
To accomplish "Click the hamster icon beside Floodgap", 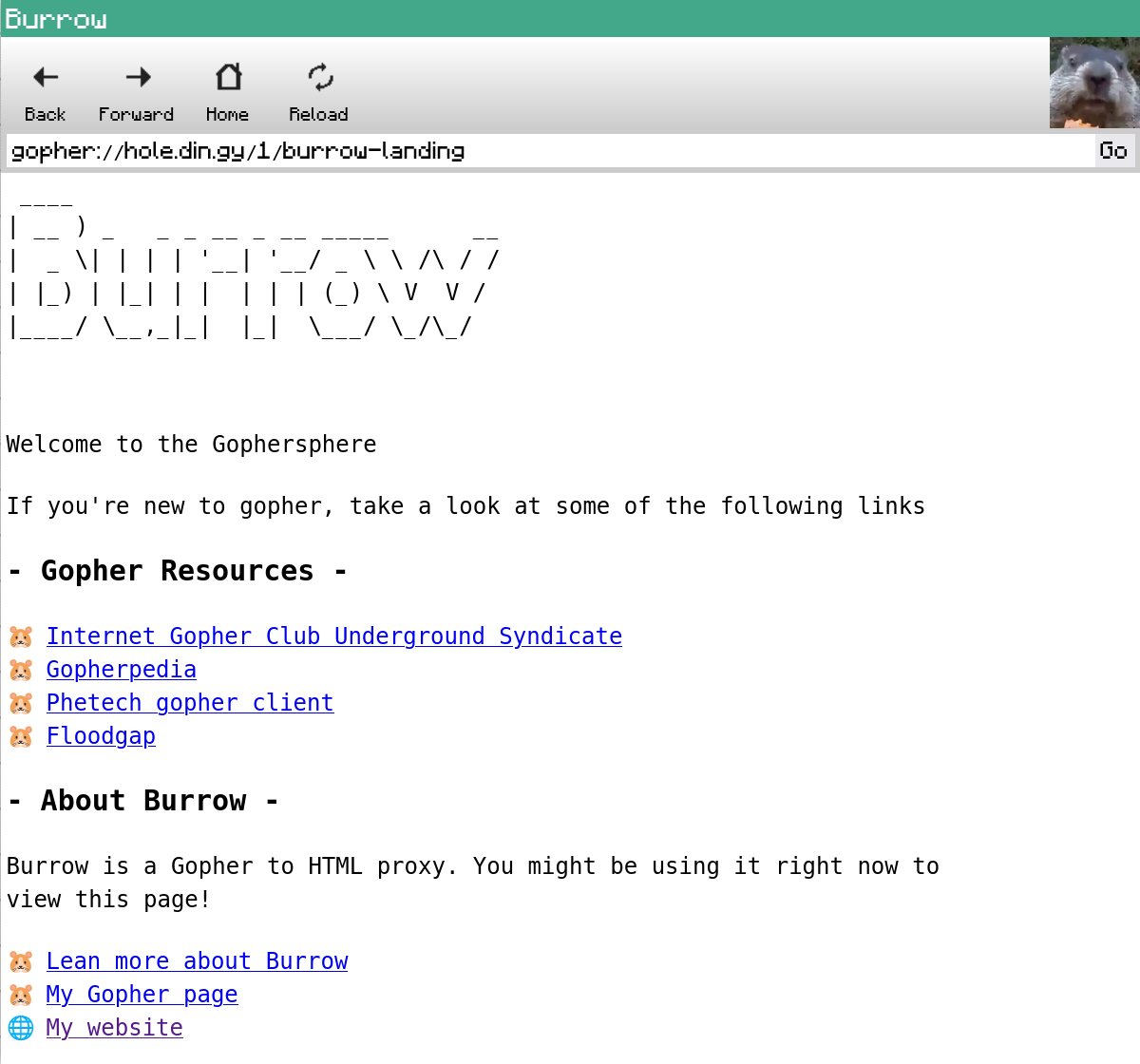I will click(x=21, y=736).
